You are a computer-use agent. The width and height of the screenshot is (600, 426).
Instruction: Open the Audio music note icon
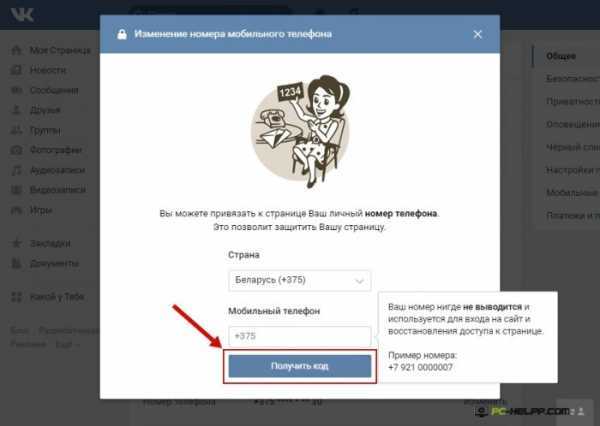16,170
